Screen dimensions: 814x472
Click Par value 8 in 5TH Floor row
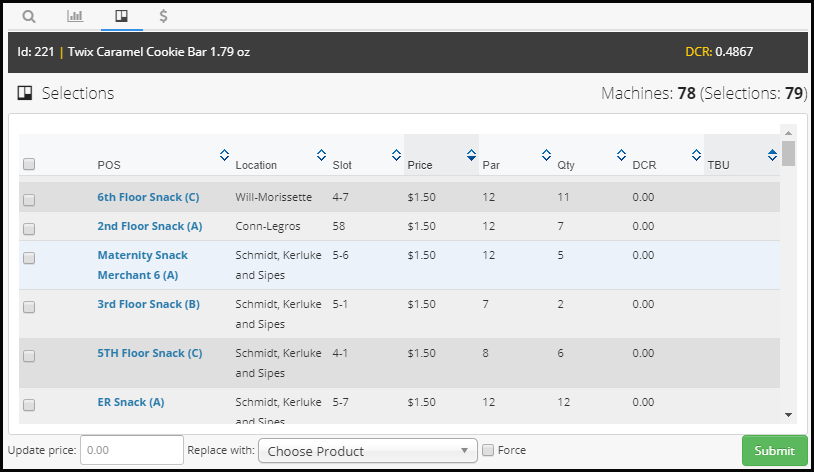pos(485,353)
